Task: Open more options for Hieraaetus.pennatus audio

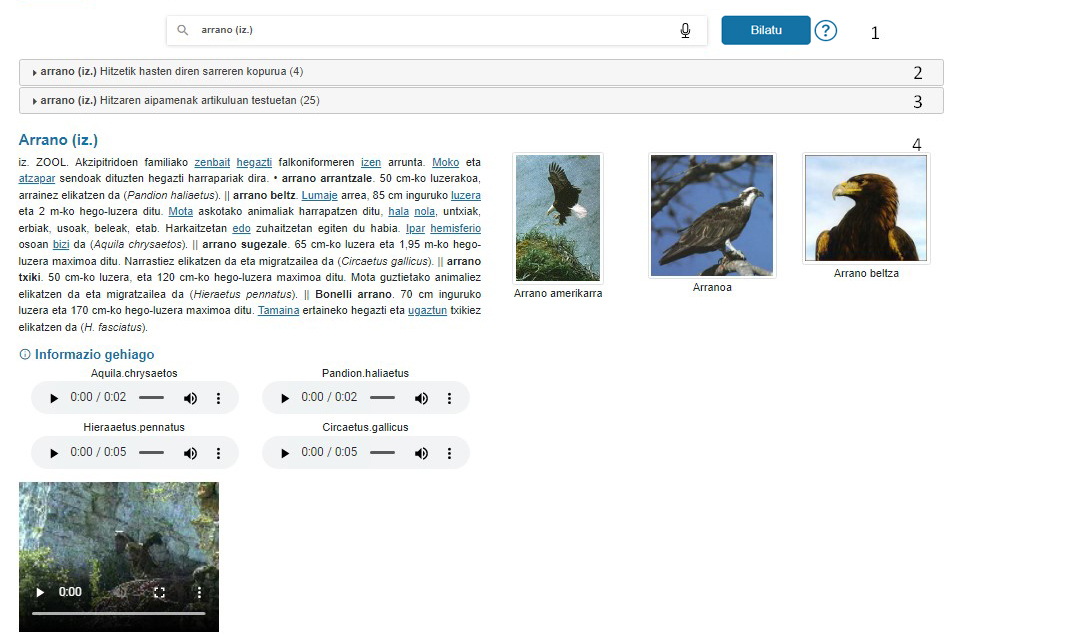Action: [218, 453]
